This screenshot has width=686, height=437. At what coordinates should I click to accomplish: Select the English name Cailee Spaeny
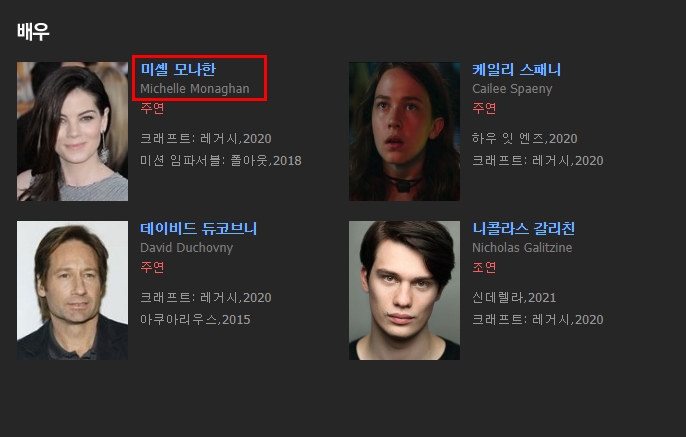click(x=512, y=89)
